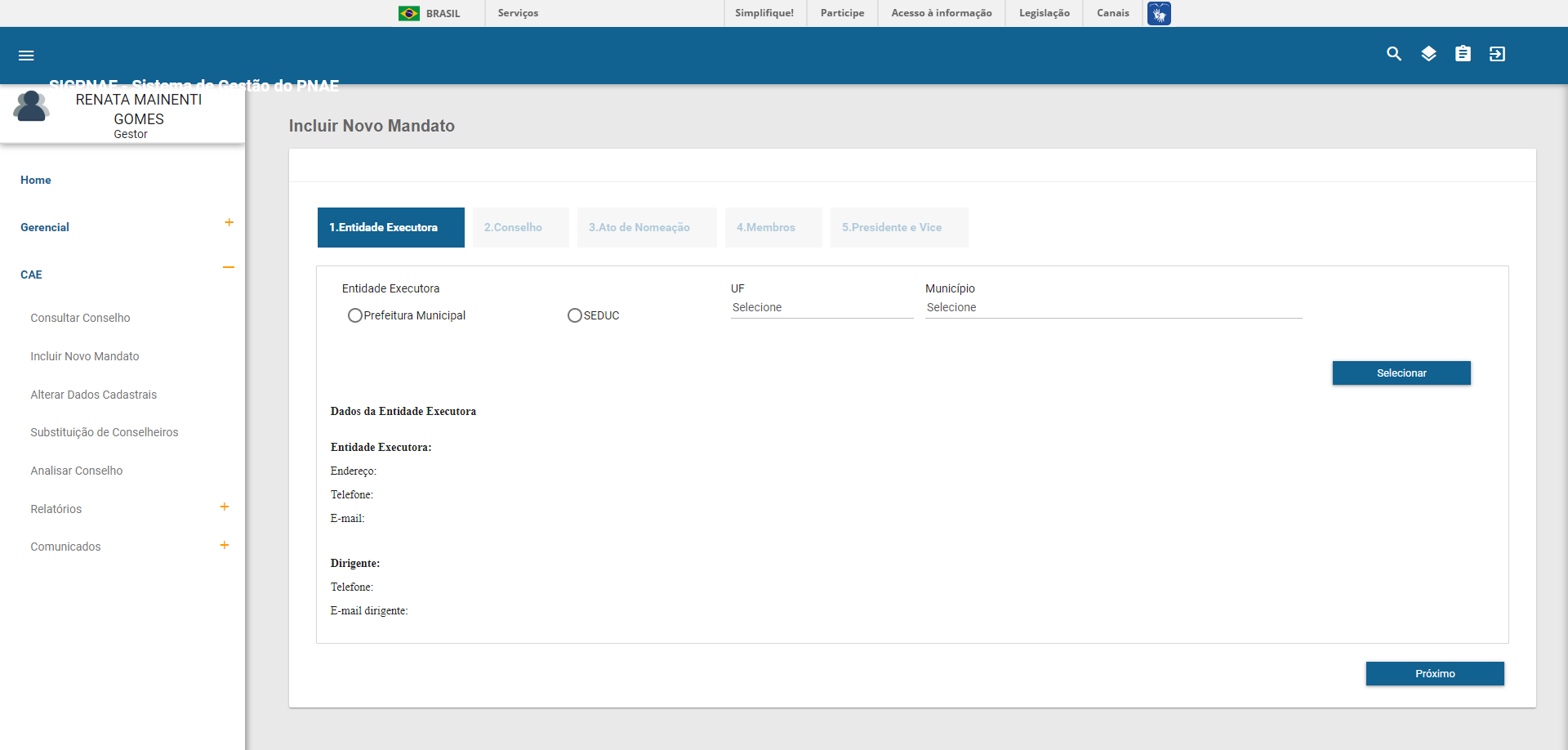Click the user avatar icon

point(31,106)
